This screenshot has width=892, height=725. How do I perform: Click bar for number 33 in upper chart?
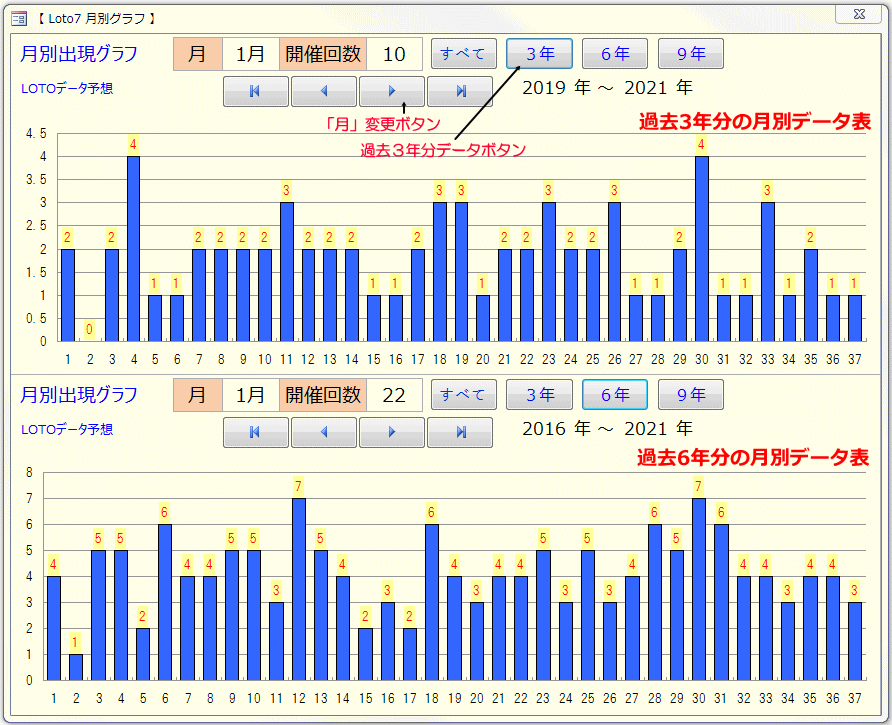767,271
